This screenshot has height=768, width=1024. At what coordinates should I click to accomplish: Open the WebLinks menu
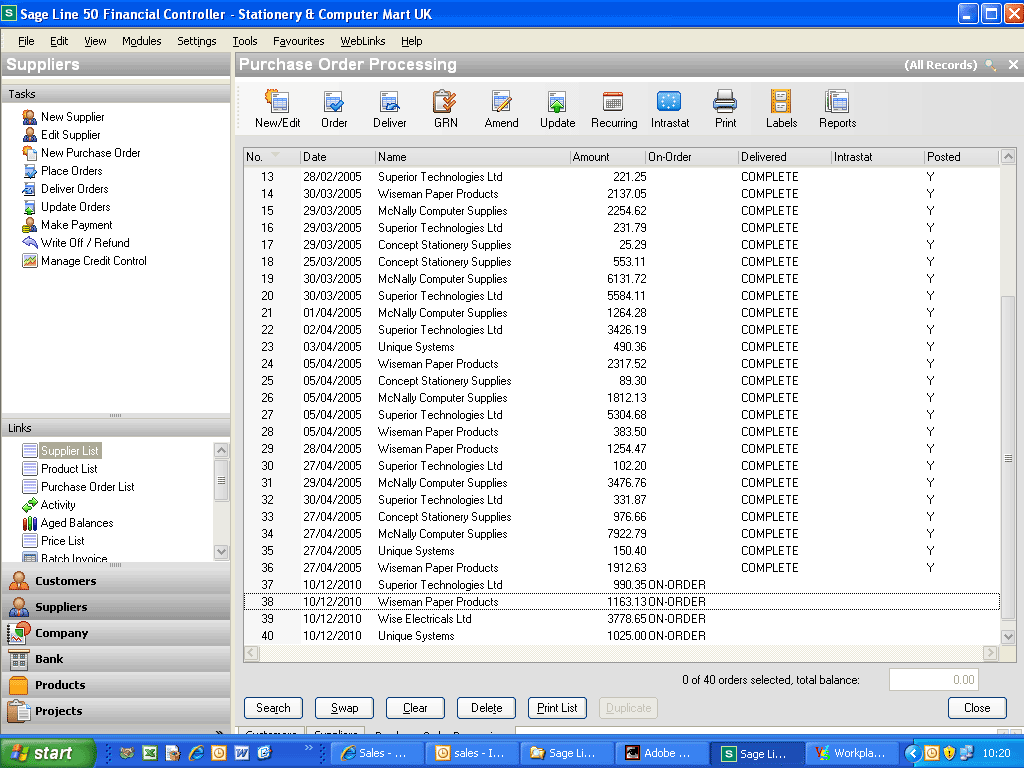(362, 41)
